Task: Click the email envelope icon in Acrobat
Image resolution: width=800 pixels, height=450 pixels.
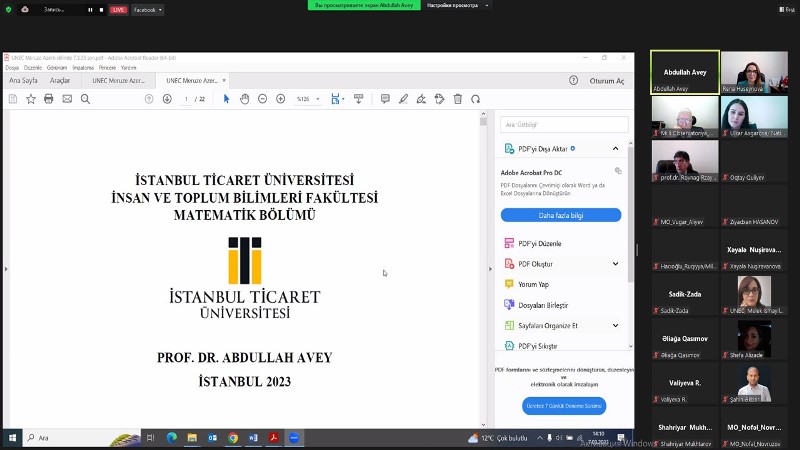Action: (67, 99)
